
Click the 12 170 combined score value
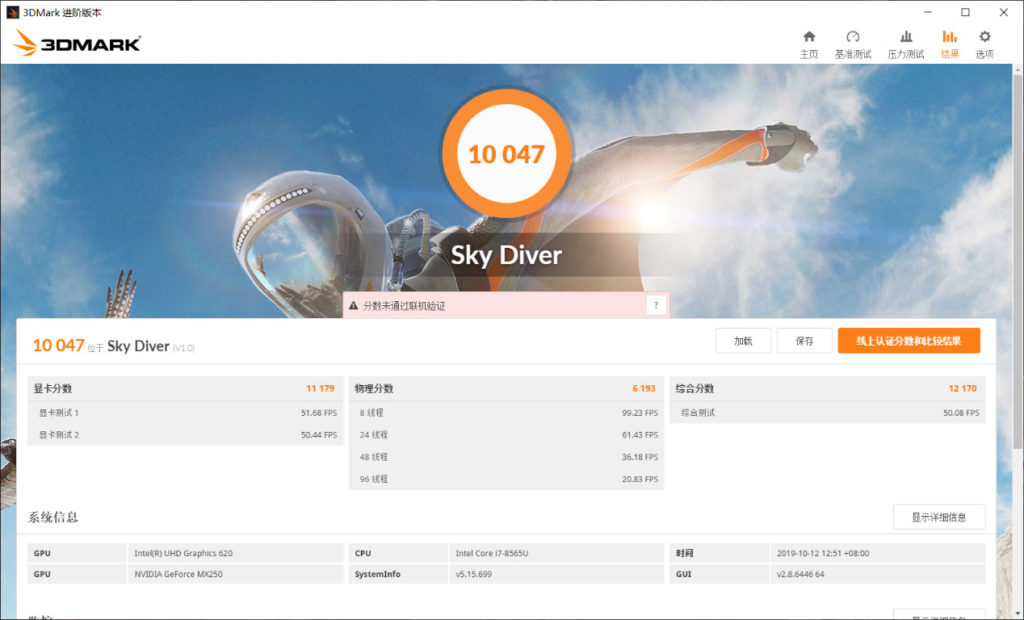pyautogui.click(x=962, y=388)
